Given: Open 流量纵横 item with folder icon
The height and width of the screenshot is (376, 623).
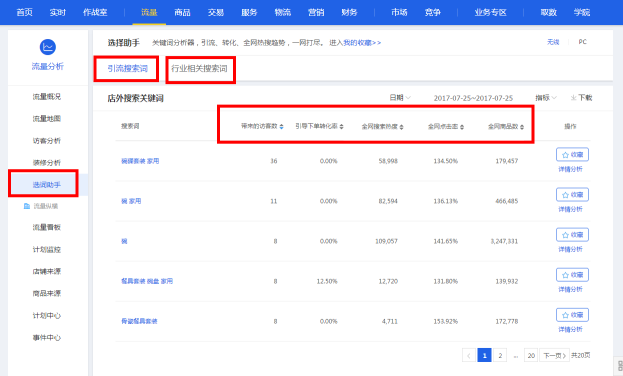Looking at the screenshot, I should tap(41, 206).
